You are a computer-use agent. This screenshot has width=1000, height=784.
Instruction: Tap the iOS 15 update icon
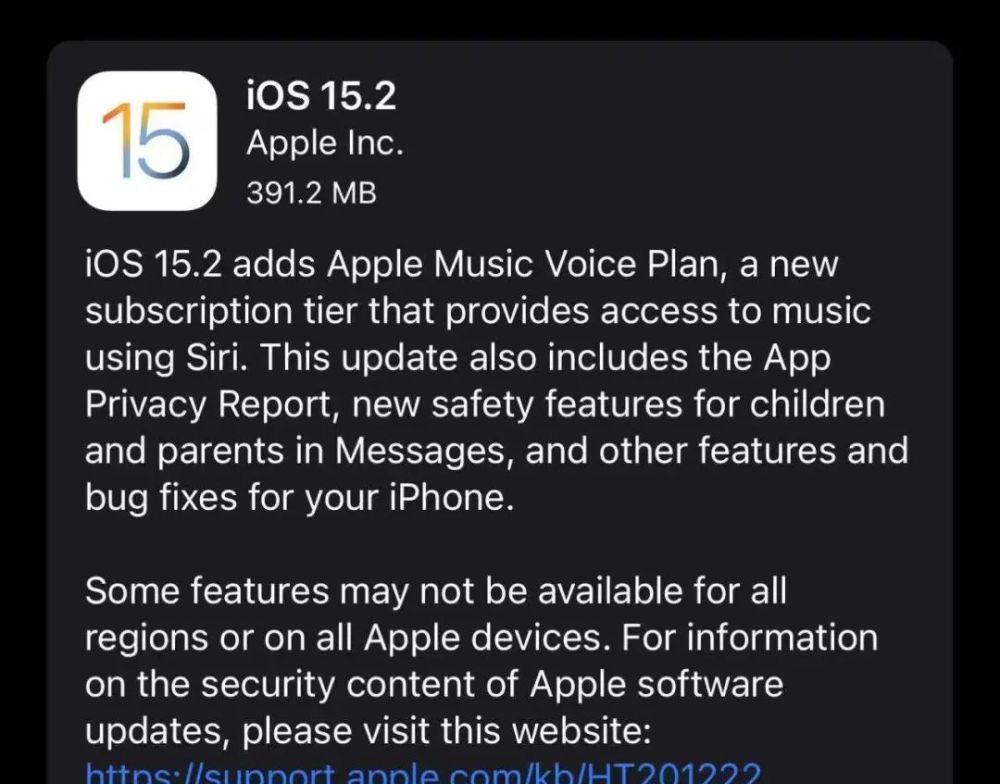coord(147,141)
